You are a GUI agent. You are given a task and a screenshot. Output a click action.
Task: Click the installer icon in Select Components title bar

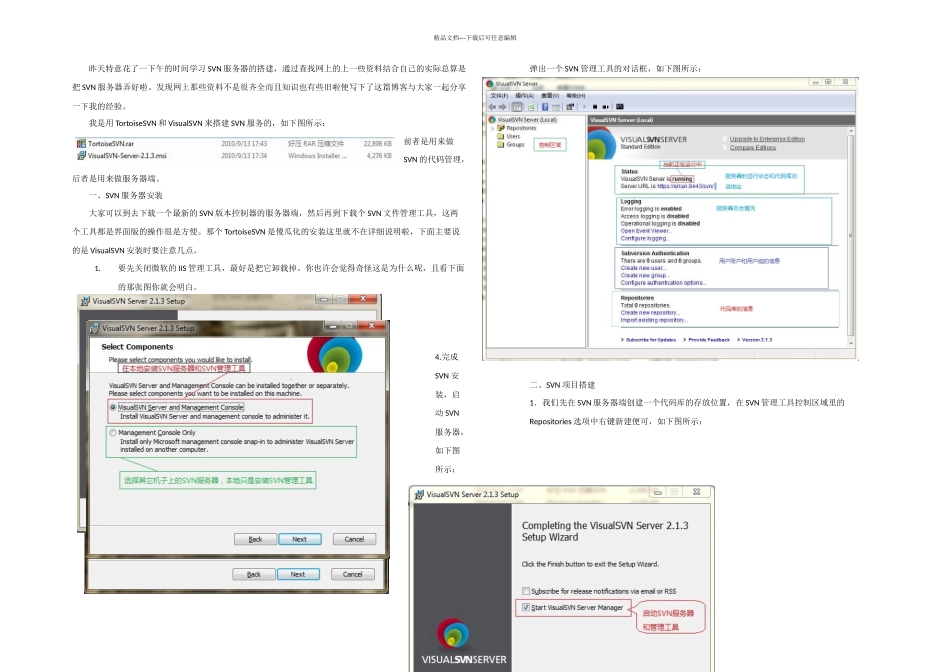pos(94,328)
